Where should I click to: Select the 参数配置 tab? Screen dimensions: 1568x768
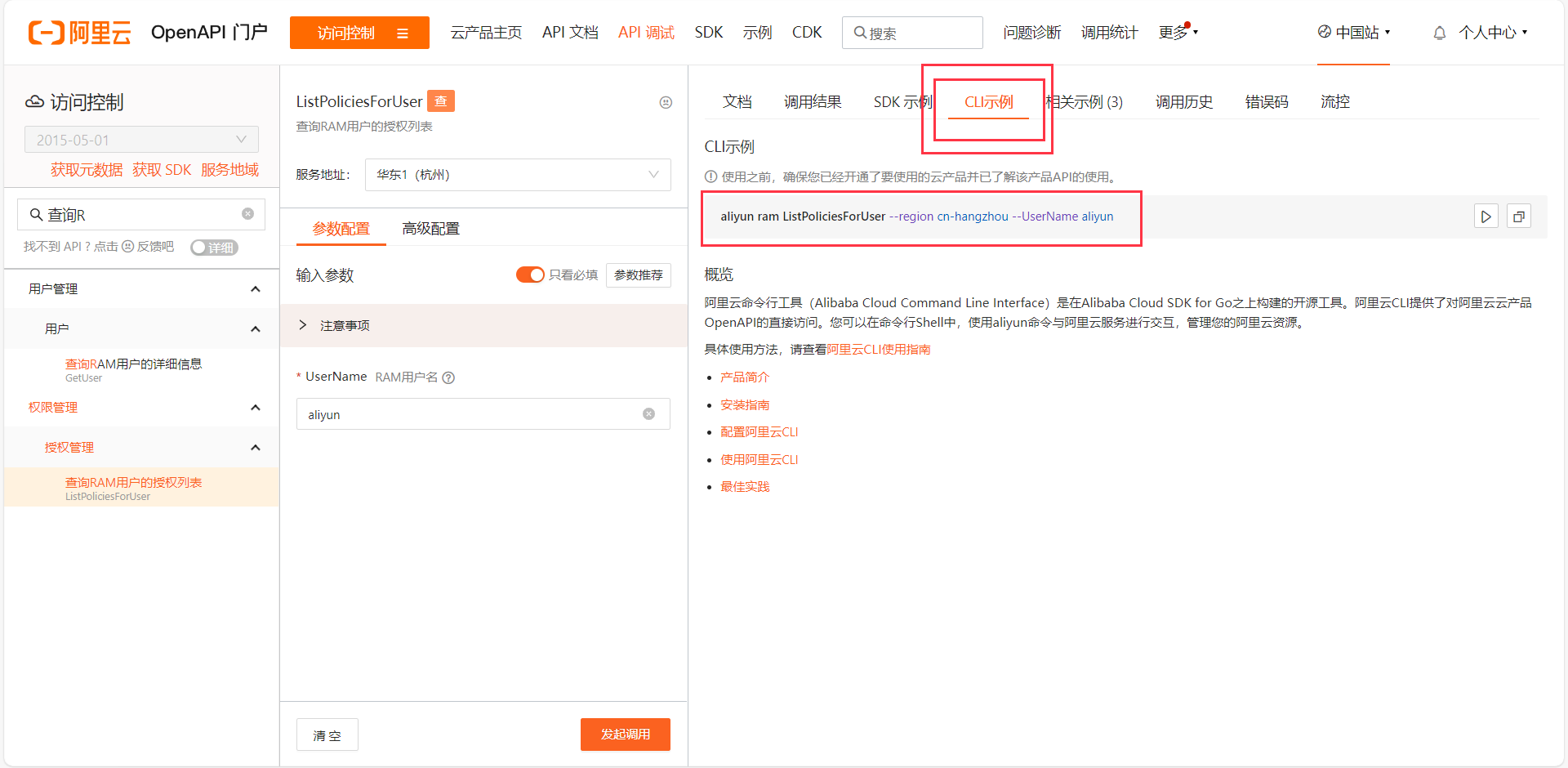341,229
